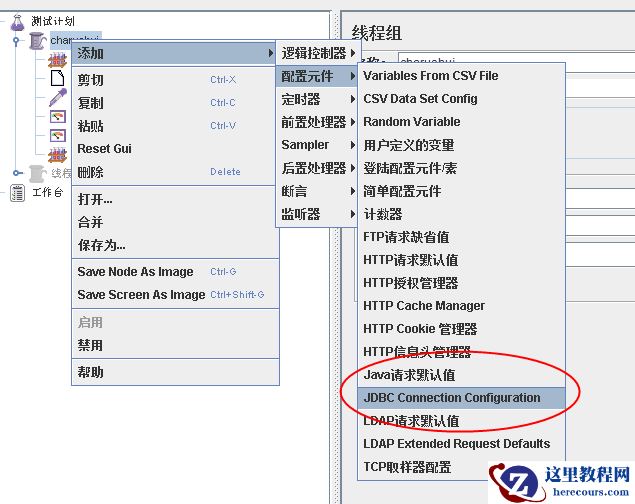
Task: Click the disabled grey thread group icon
Action: (x=37, y=173)
